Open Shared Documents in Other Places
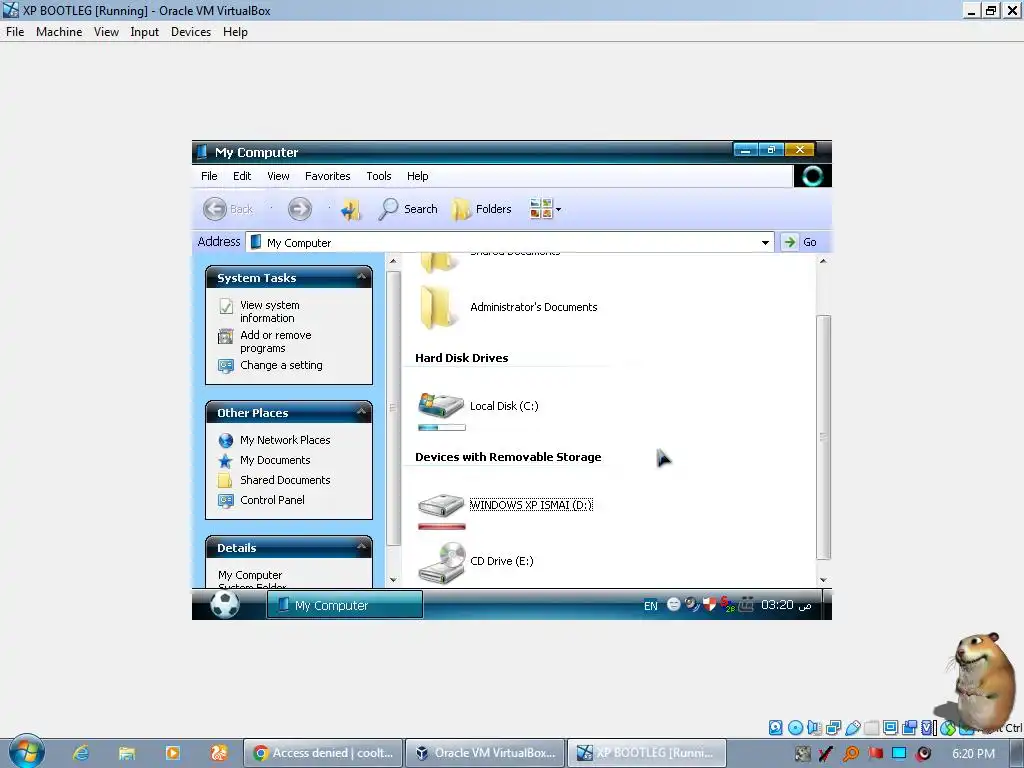The image size is (1024, 768). click(x=285, y=480)
